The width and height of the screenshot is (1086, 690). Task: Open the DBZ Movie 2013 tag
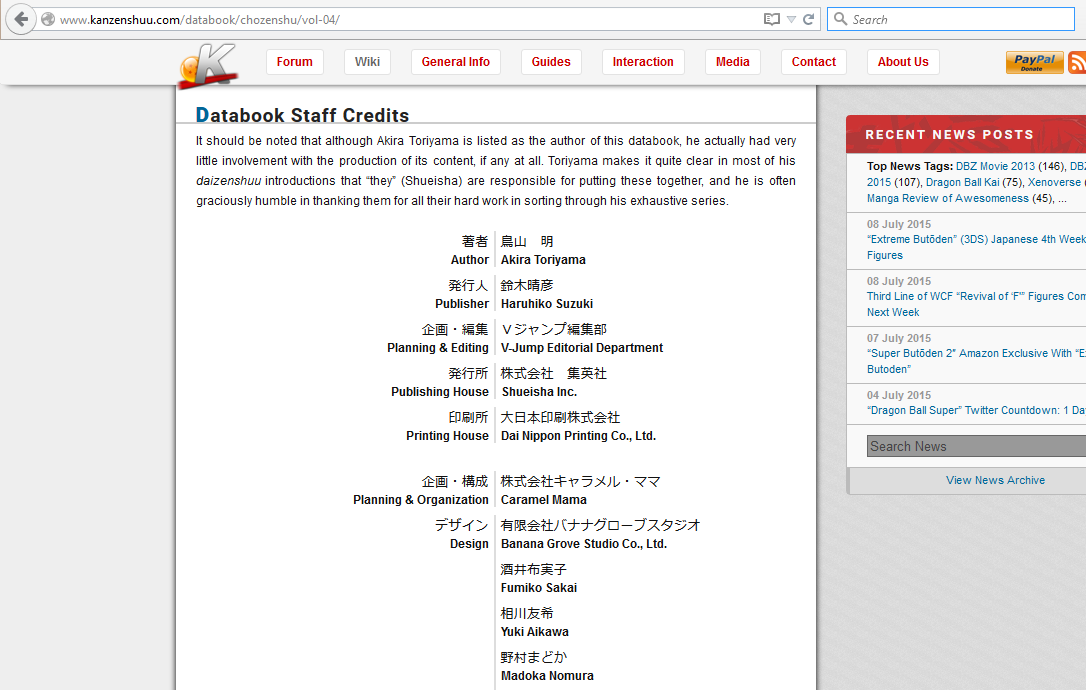click(995, 166)
